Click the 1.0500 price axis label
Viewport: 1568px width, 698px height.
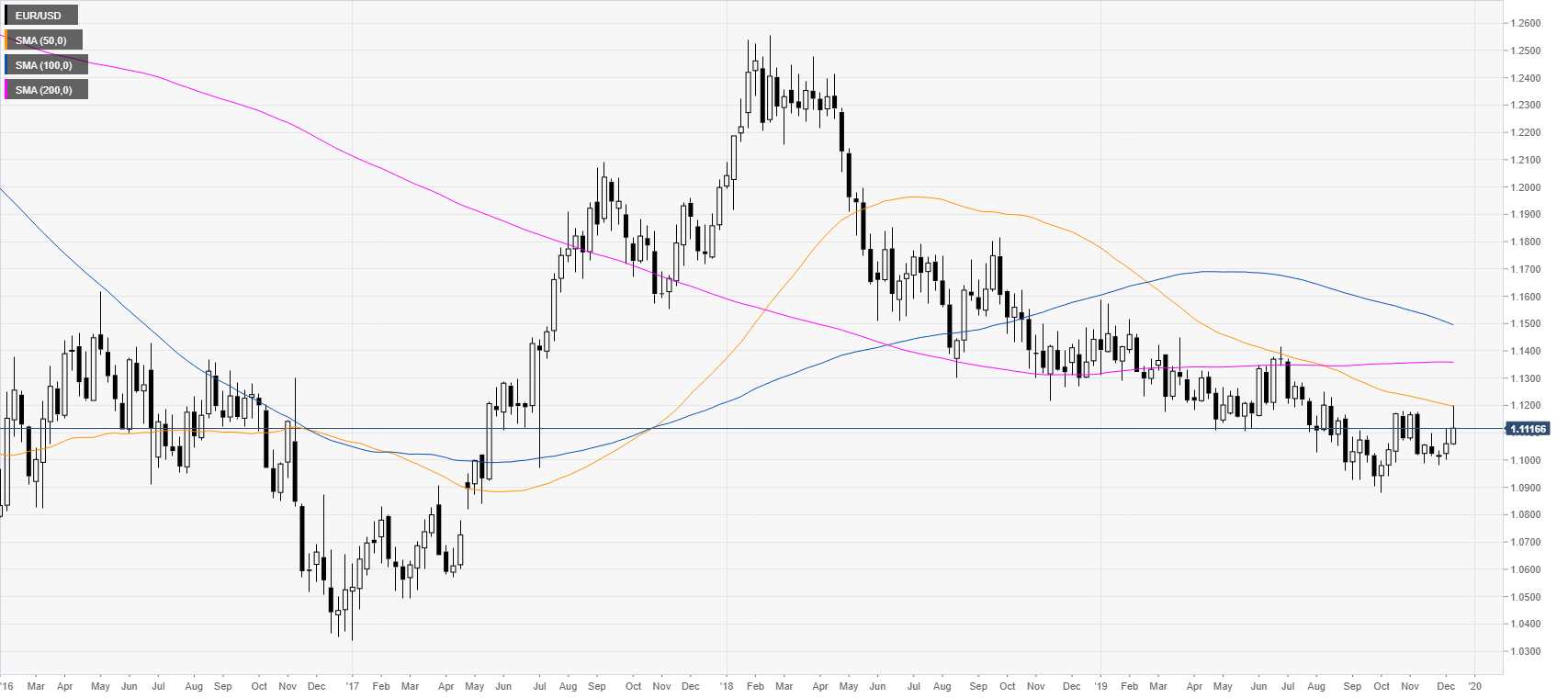1525,597
